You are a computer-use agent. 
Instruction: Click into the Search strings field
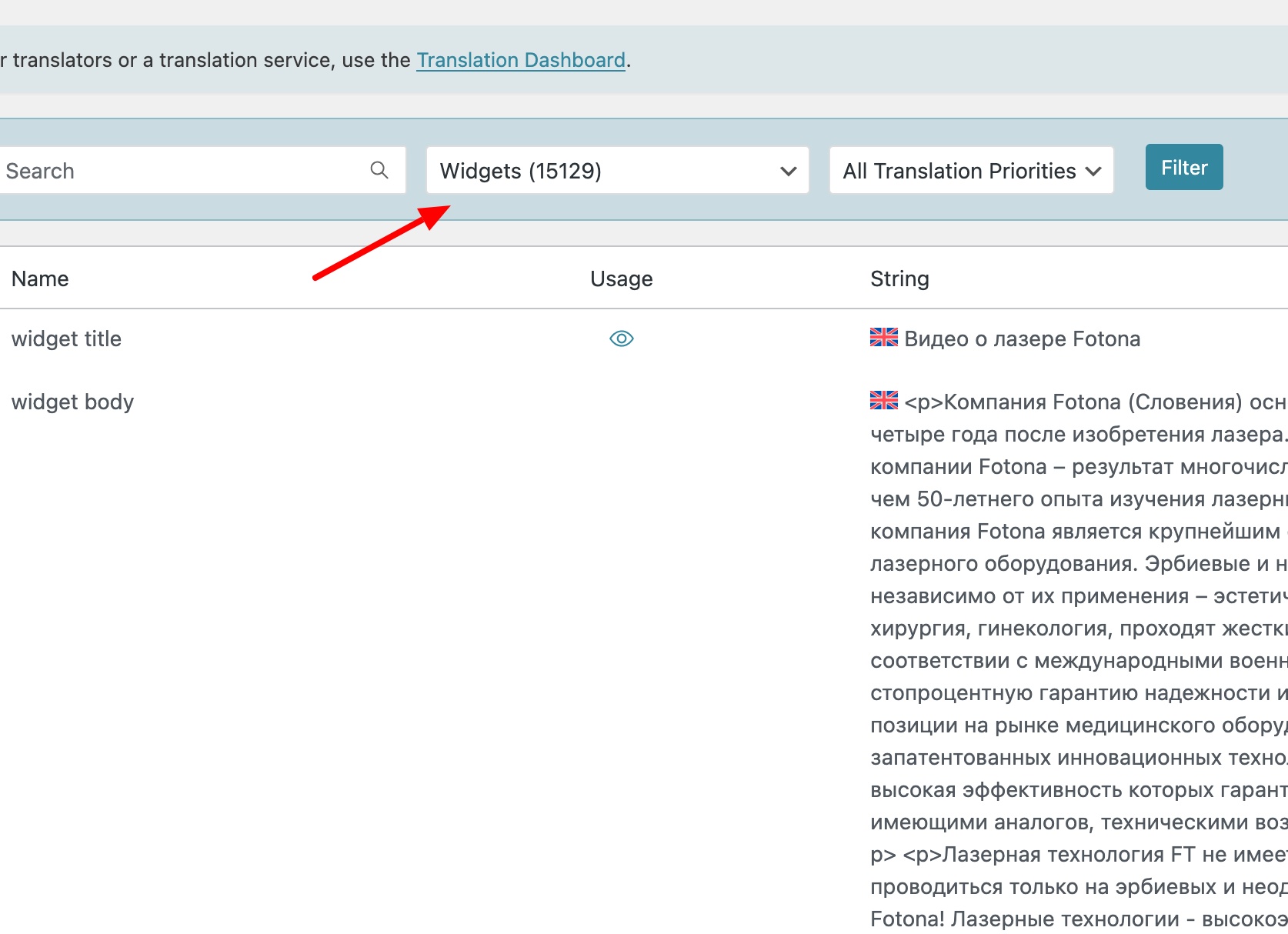point(185,171)
